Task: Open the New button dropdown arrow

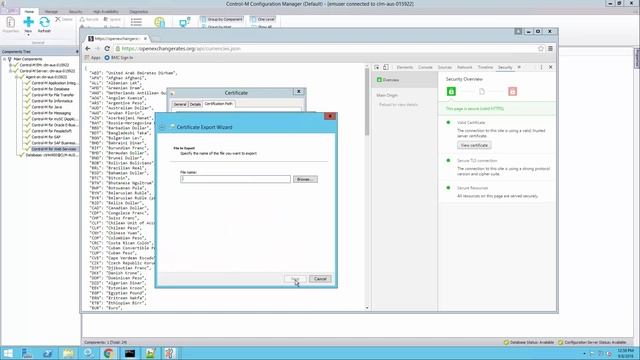Action: coord(28,35)
